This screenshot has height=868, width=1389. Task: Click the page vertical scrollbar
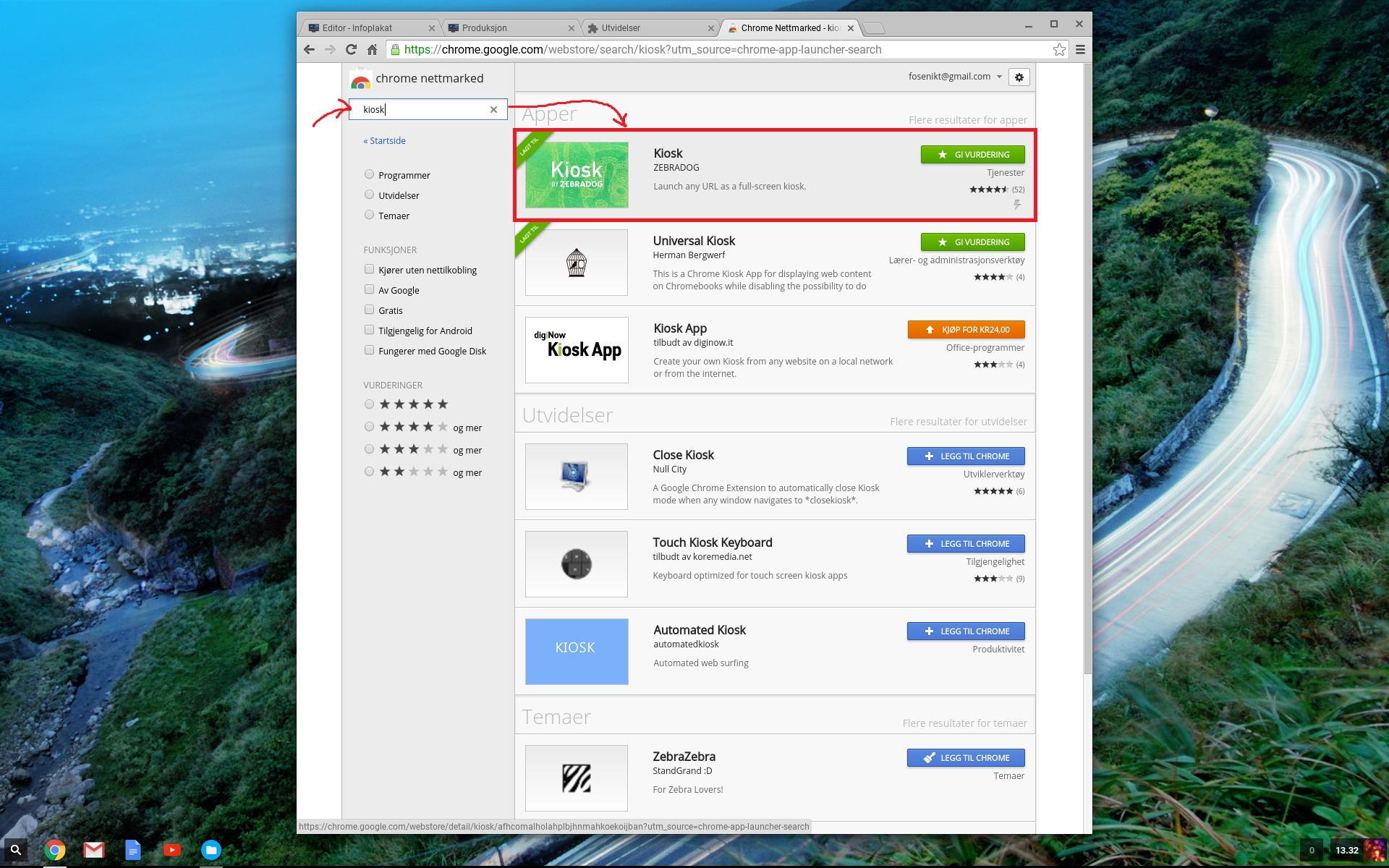(x=1087, y=369)
